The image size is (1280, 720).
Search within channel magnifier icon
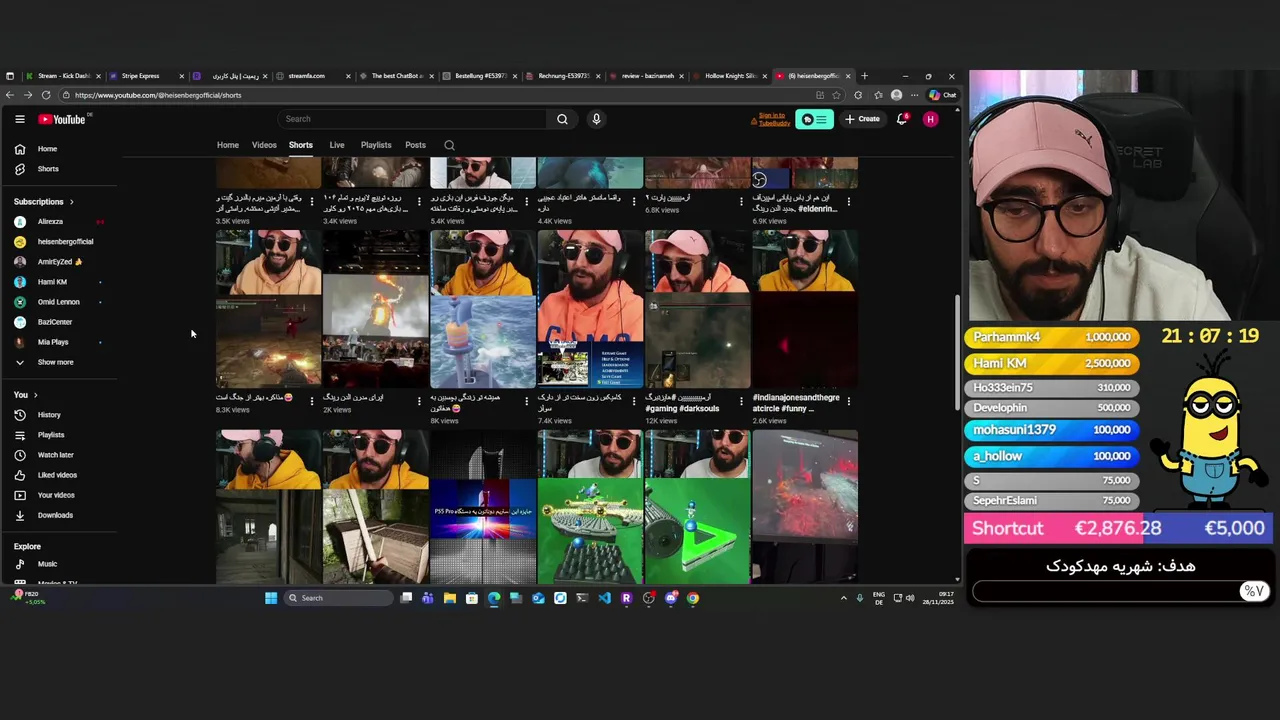coord(449,145)
